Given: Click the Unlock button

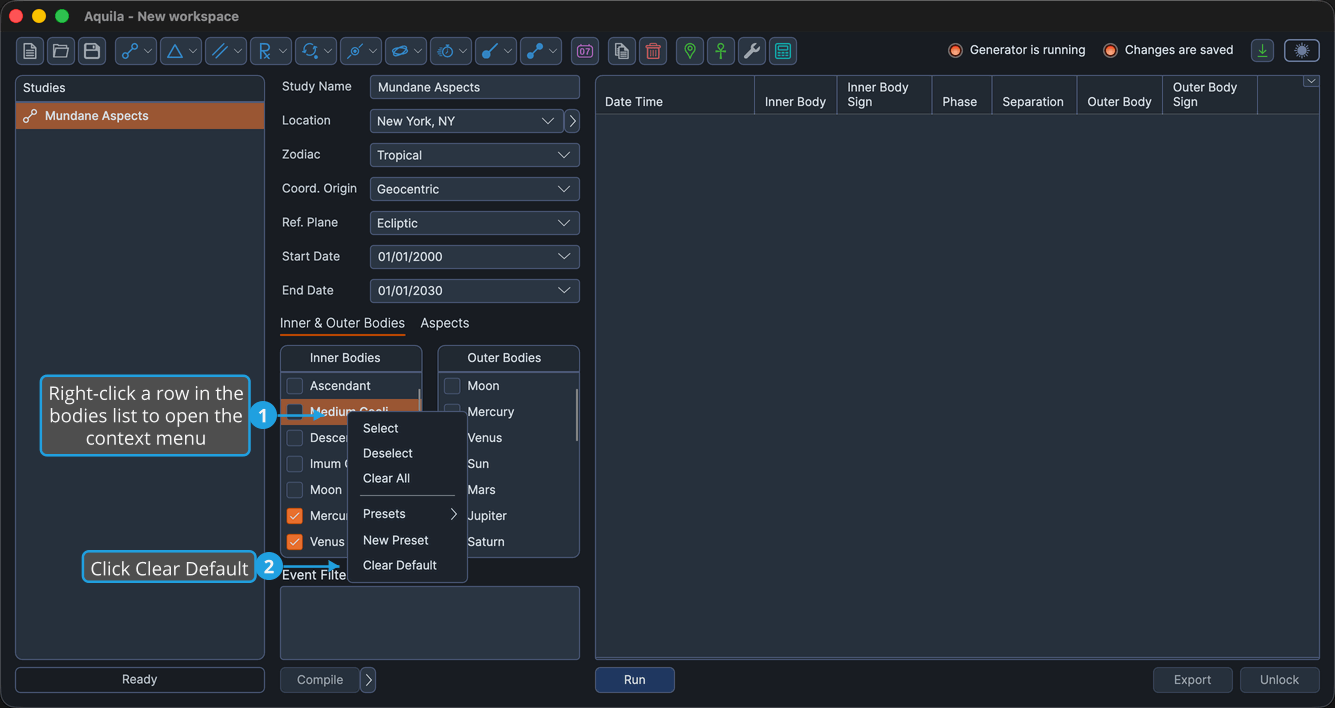Looking at the screenshot, I should click(1279, 680).
